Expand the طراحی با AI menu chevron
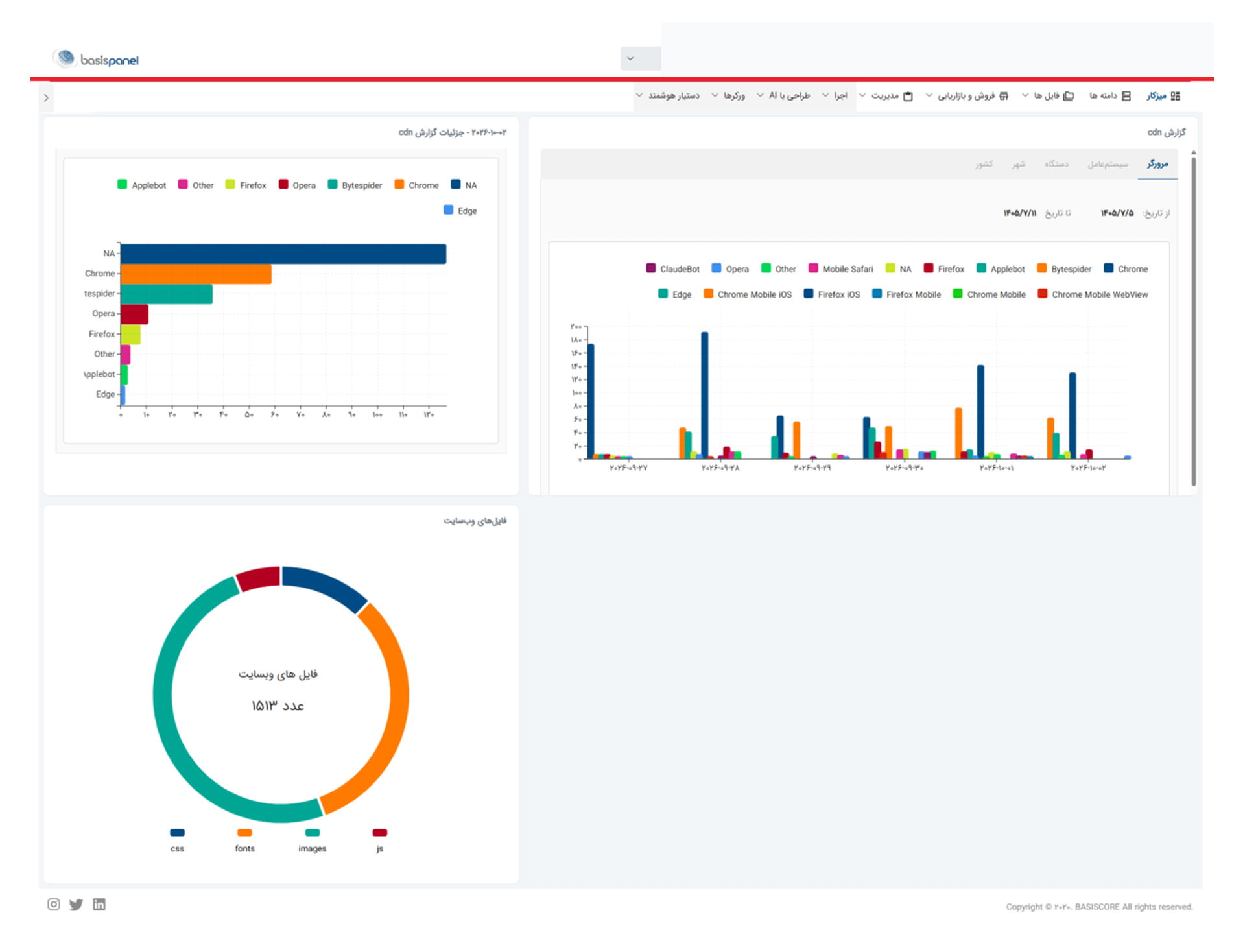This screenshot has width=1245, height=952. [x=760, y=95]
